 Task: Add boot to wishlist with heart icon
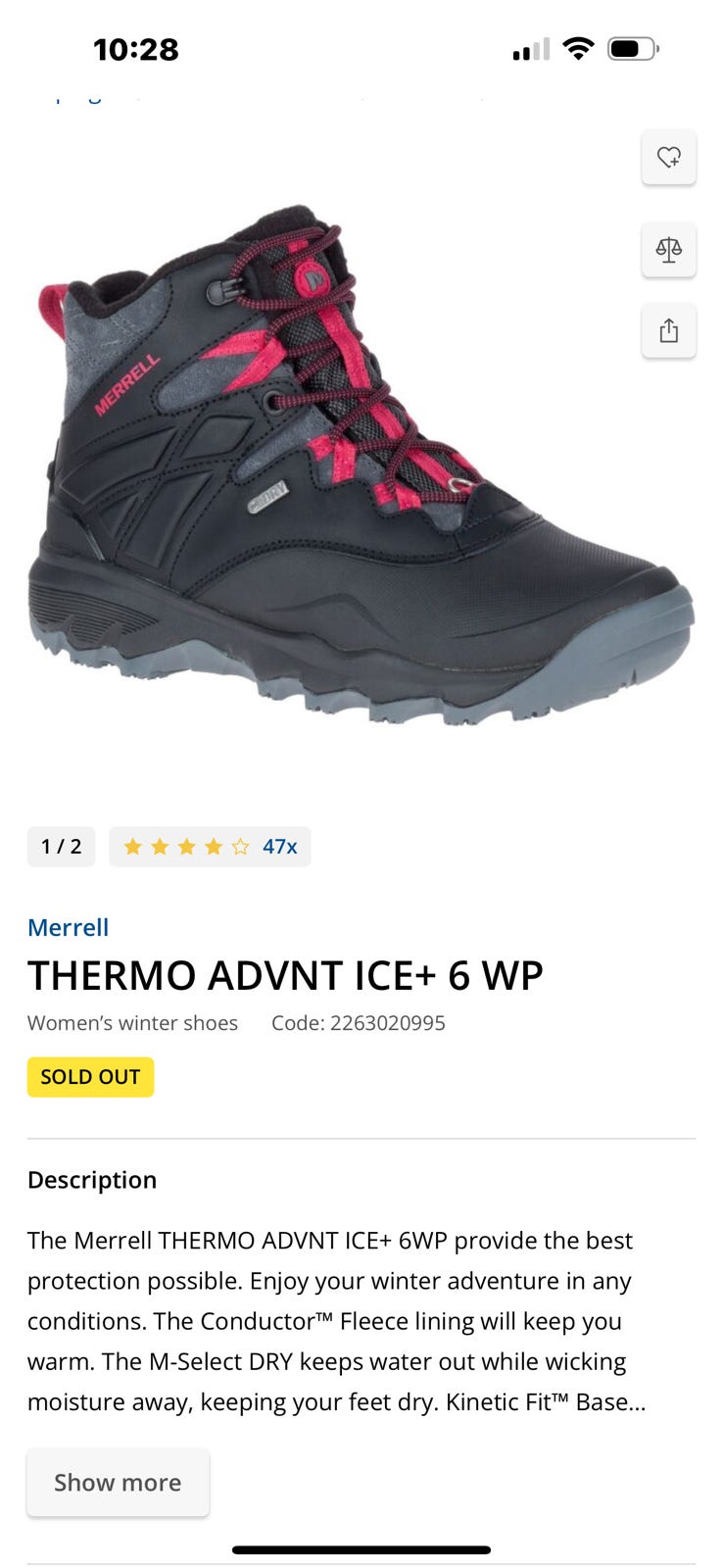[669, 157]
